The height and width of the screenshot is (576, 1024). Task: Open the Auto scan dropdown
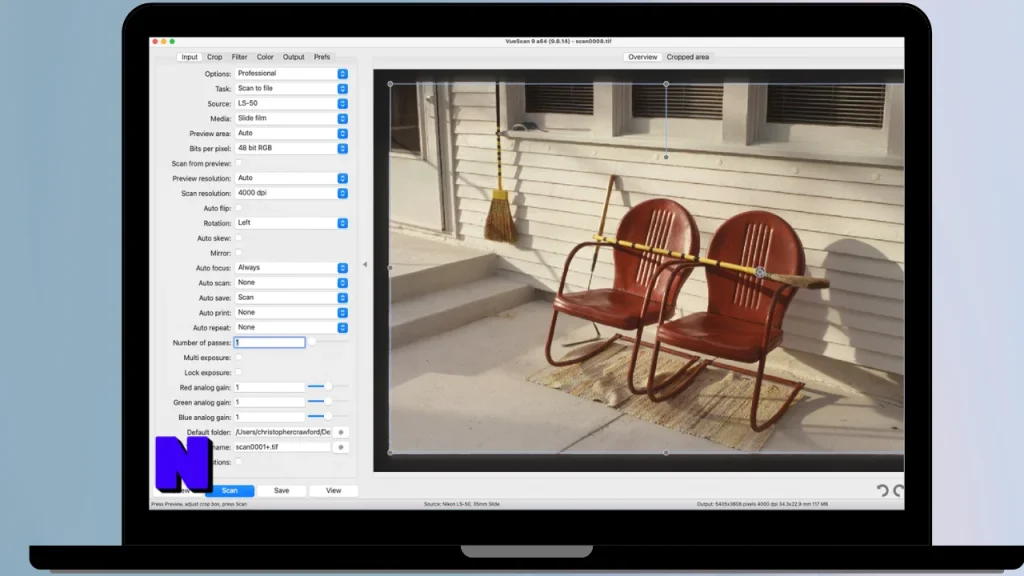click(291, 283)
